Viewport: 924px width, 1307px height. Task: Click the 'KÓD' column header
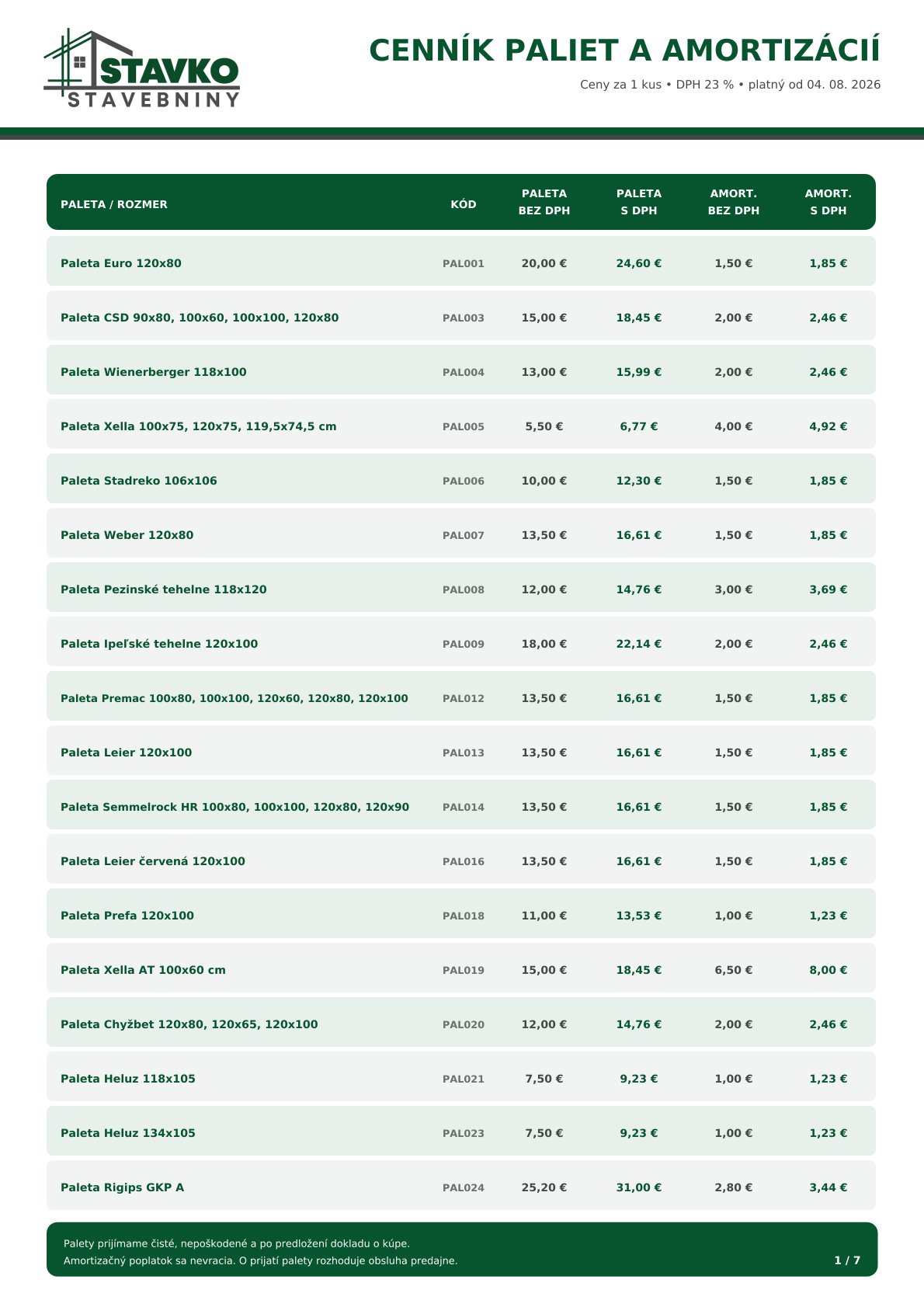[464, 204]
